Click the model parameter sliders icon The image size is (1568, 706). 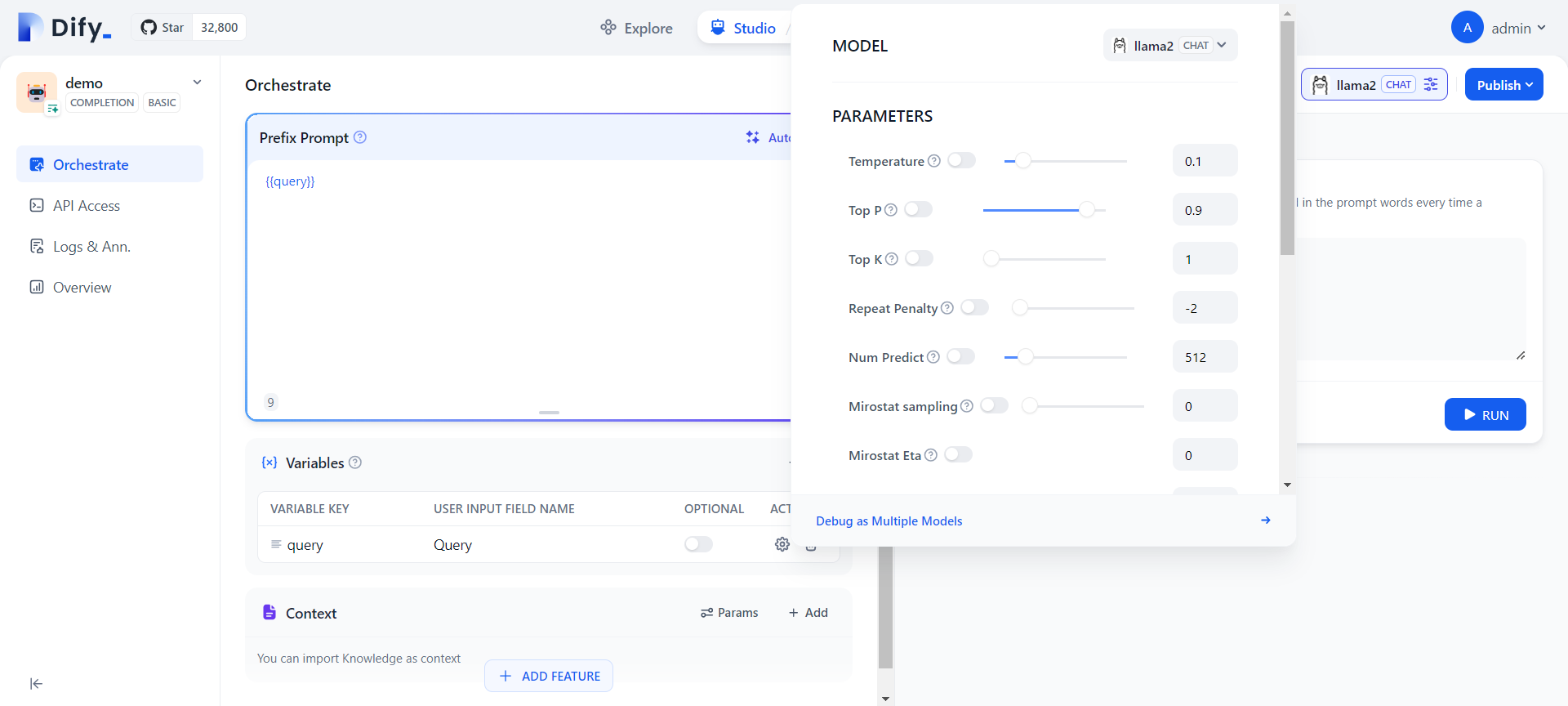pos(1431,85)
